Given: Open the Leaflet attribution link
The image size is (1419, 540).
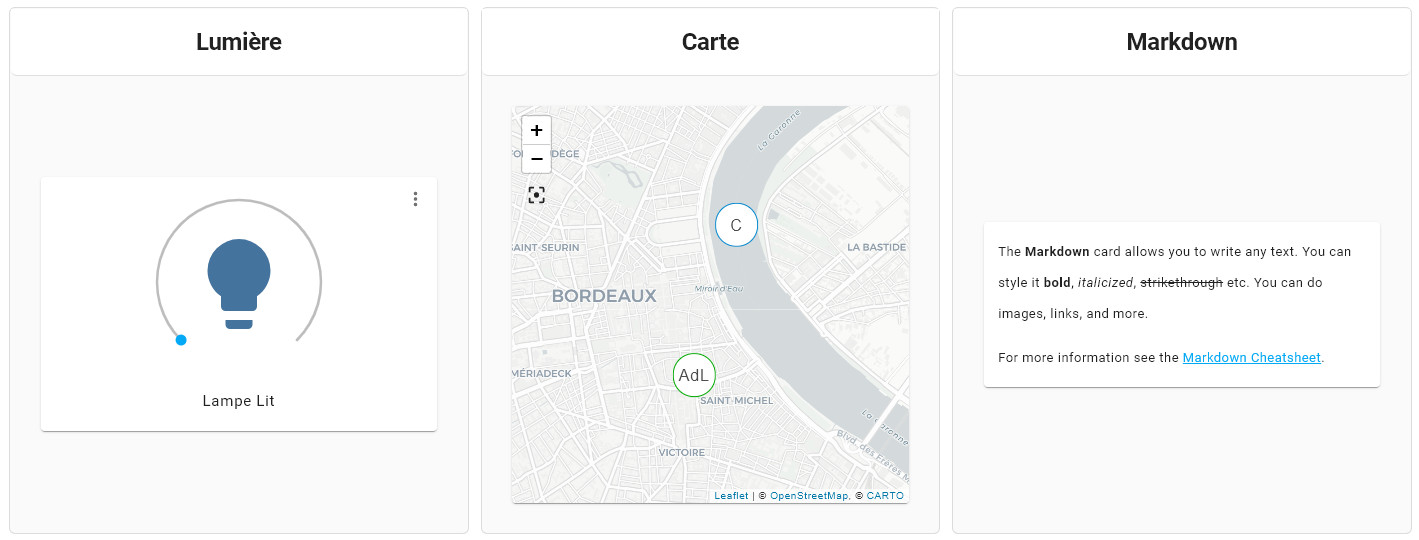Looking at the screenshot, I should (731, 496).
